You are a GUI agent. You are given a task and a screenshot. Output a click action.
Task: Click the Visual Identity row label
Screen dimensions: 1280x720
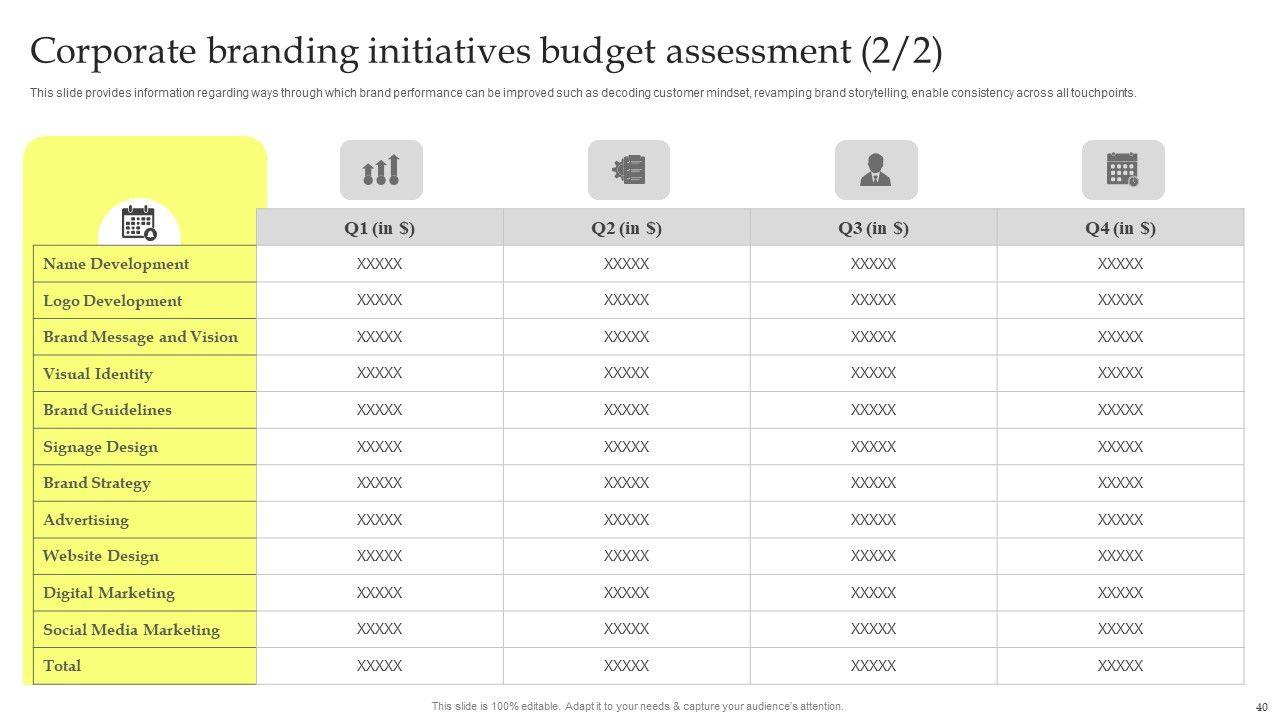pyautogui.click(x=98, y=374)
